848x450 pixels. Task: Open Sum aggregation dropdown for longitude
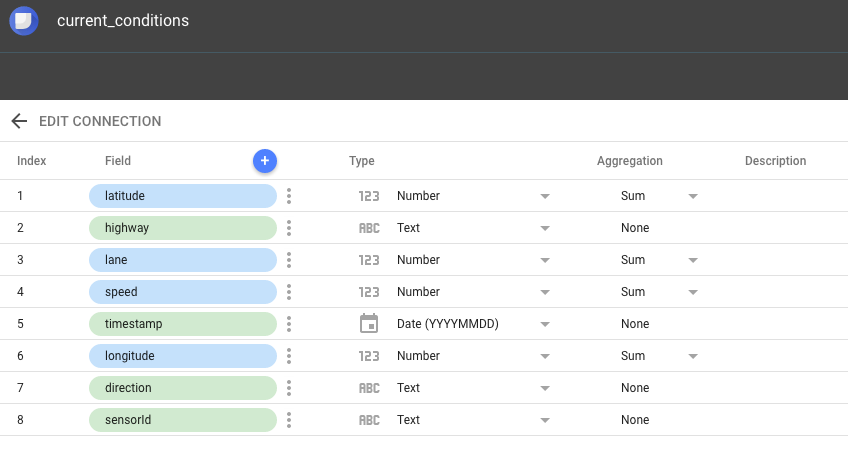[693, 356]
